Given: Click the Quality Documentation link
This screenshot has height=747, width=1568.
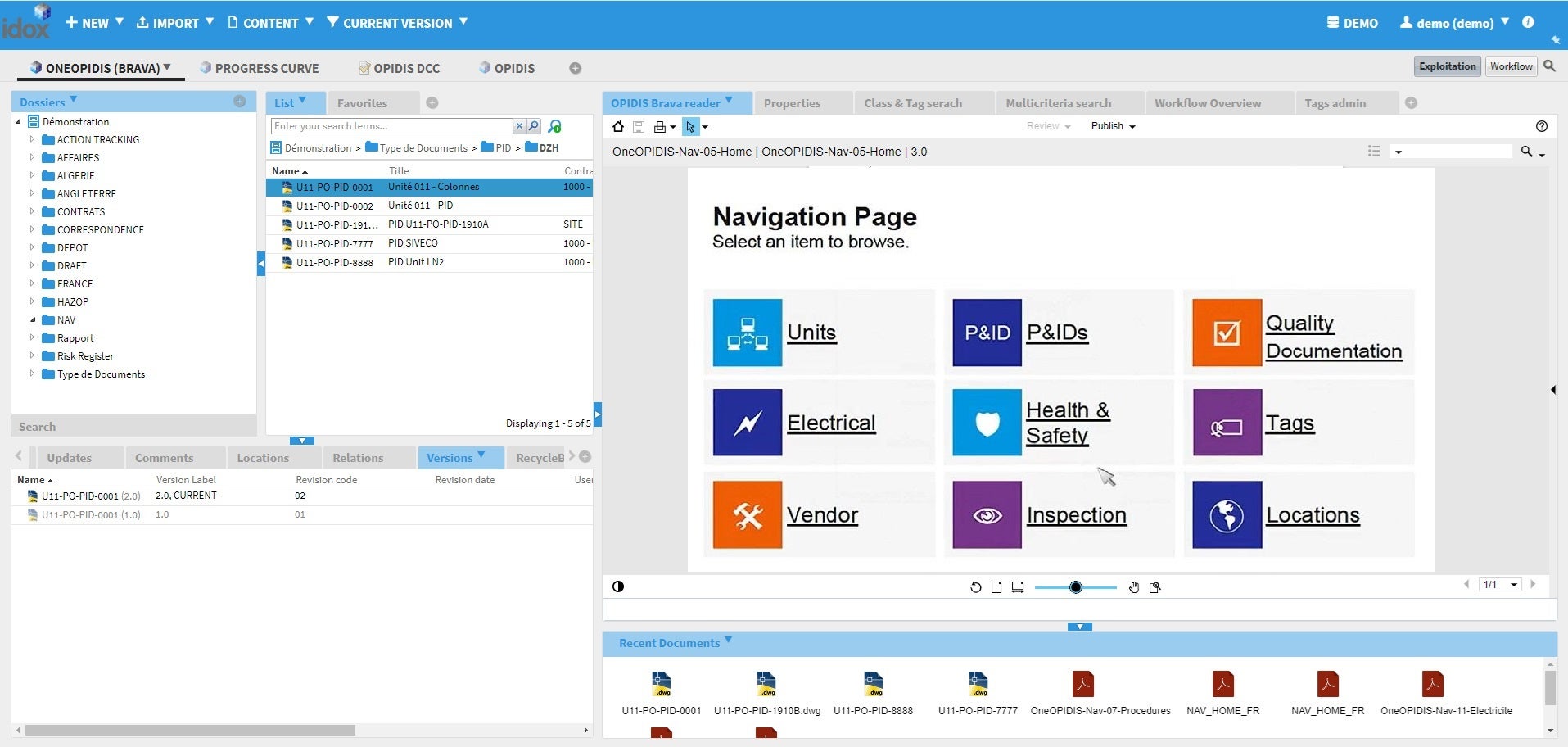Looking at the screenshot, I should (1333, 337).
